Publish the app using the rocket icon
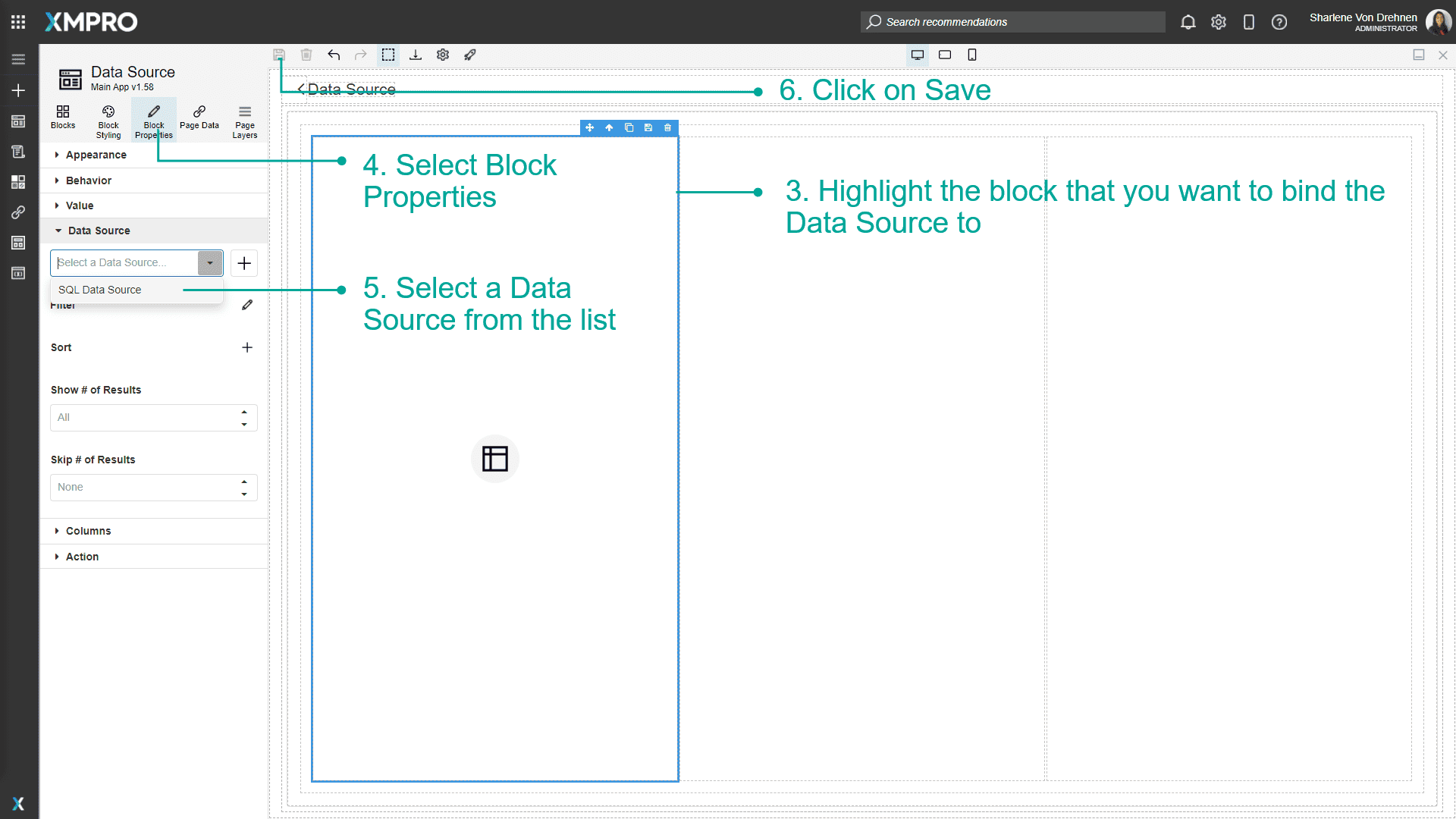 click(470, 55)
